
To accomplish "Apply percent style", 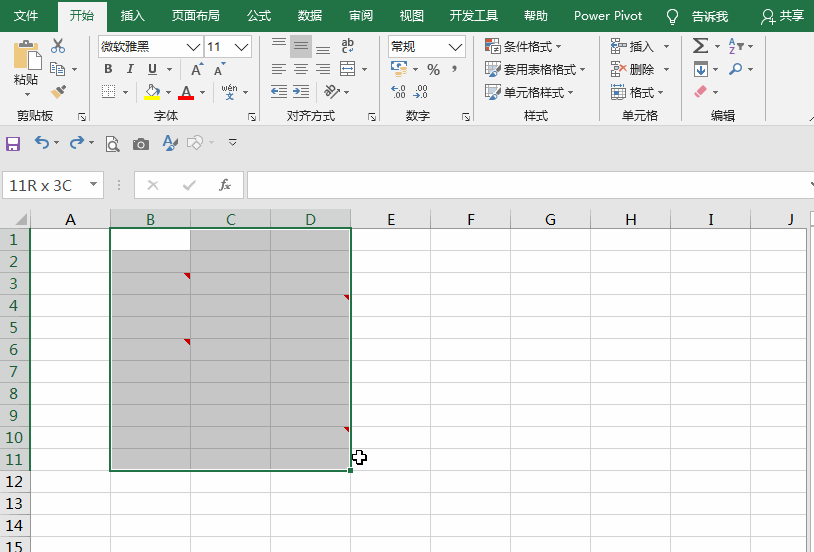I will (433, 69).
